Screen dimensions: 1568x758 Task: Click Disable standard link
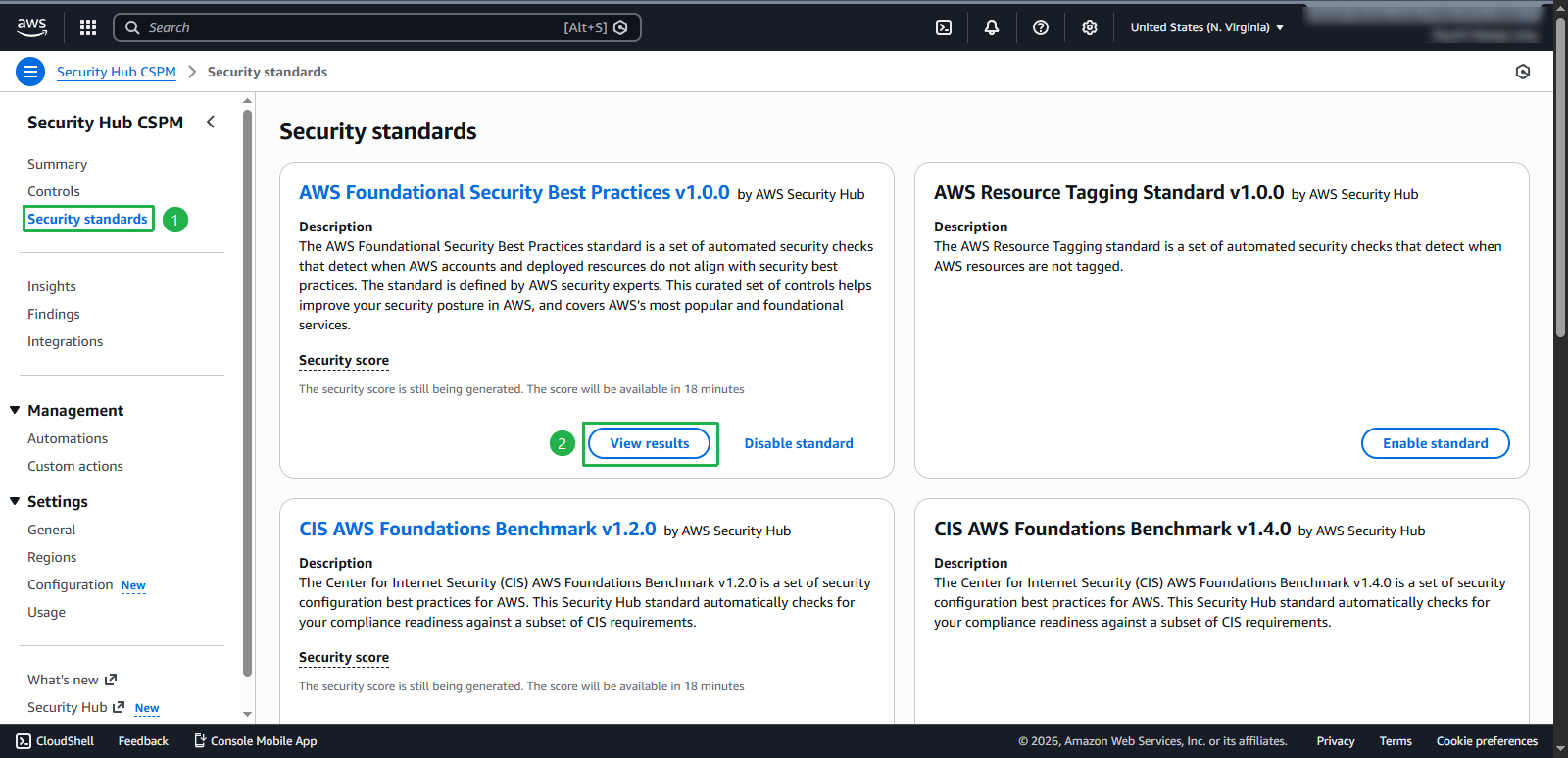click(799, 443)
